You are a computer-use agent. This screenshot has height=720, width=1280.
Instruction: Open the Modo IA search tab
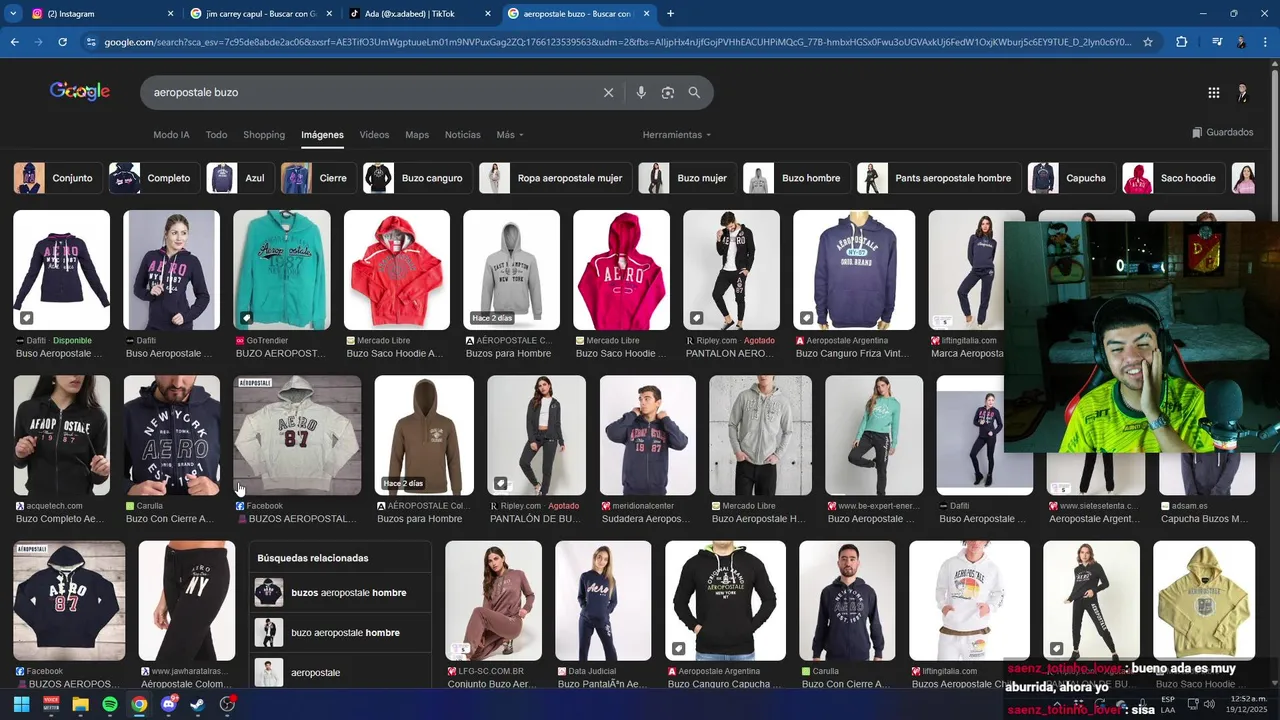coord(171,134)
